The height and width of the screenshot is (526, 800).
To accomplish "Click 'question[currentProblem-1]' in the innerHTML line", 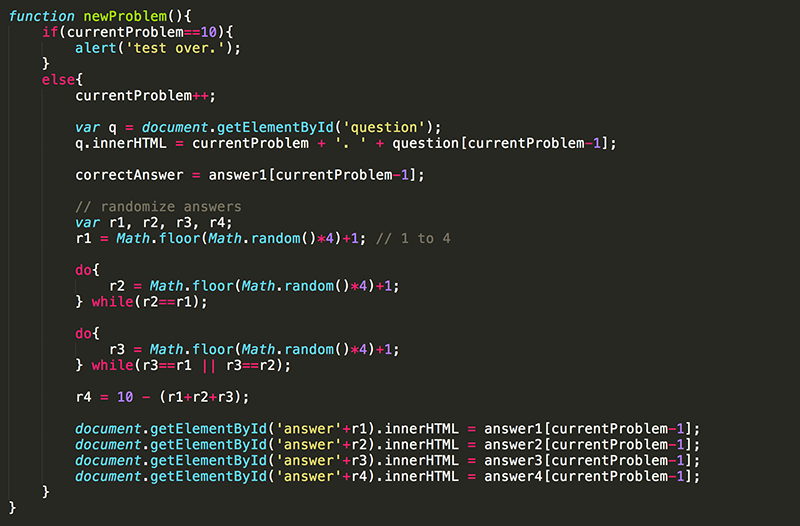I will [x=500, y=143].
